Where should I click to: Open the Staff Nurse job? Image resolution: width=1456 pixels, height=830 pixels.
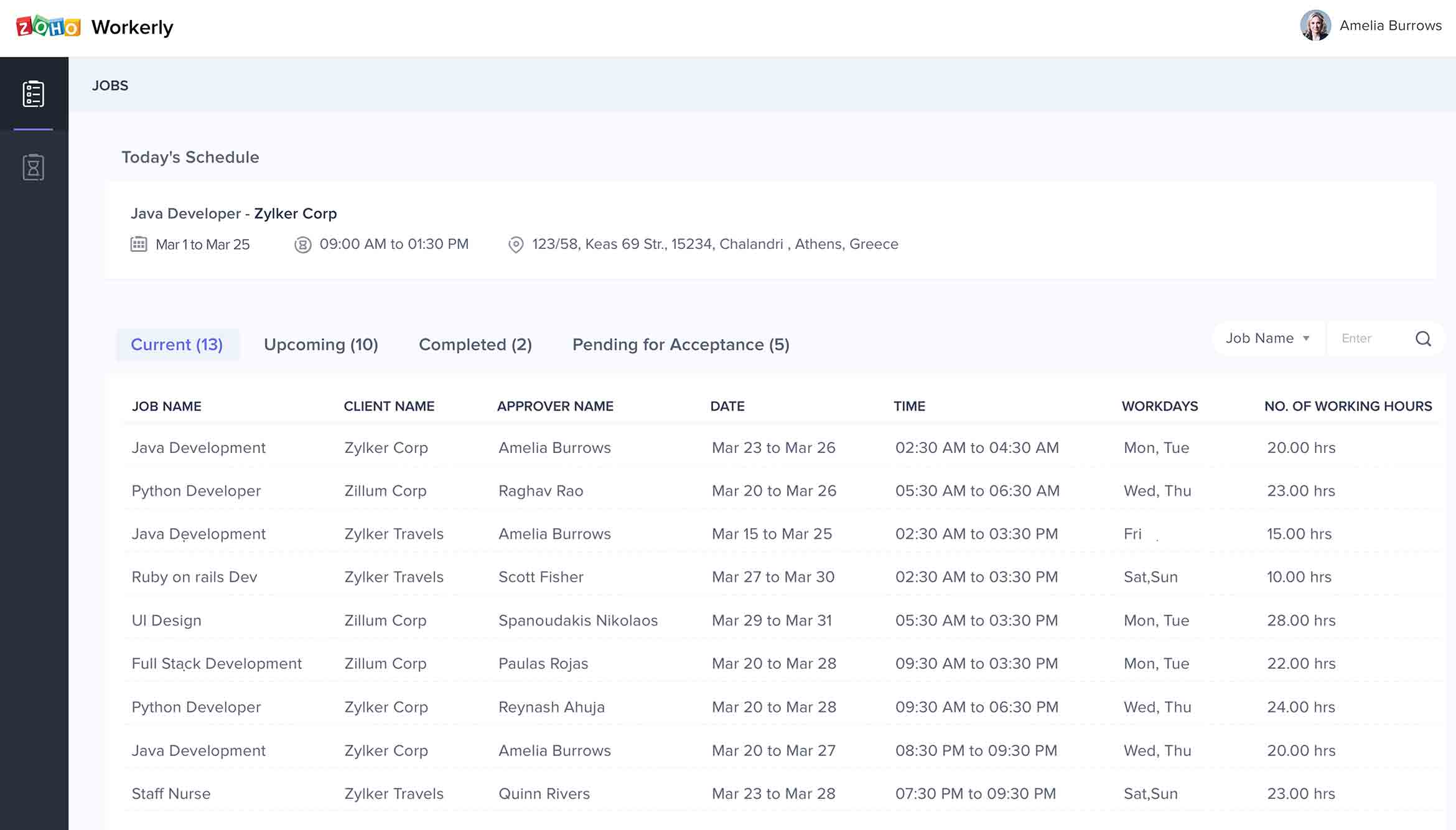171,794
